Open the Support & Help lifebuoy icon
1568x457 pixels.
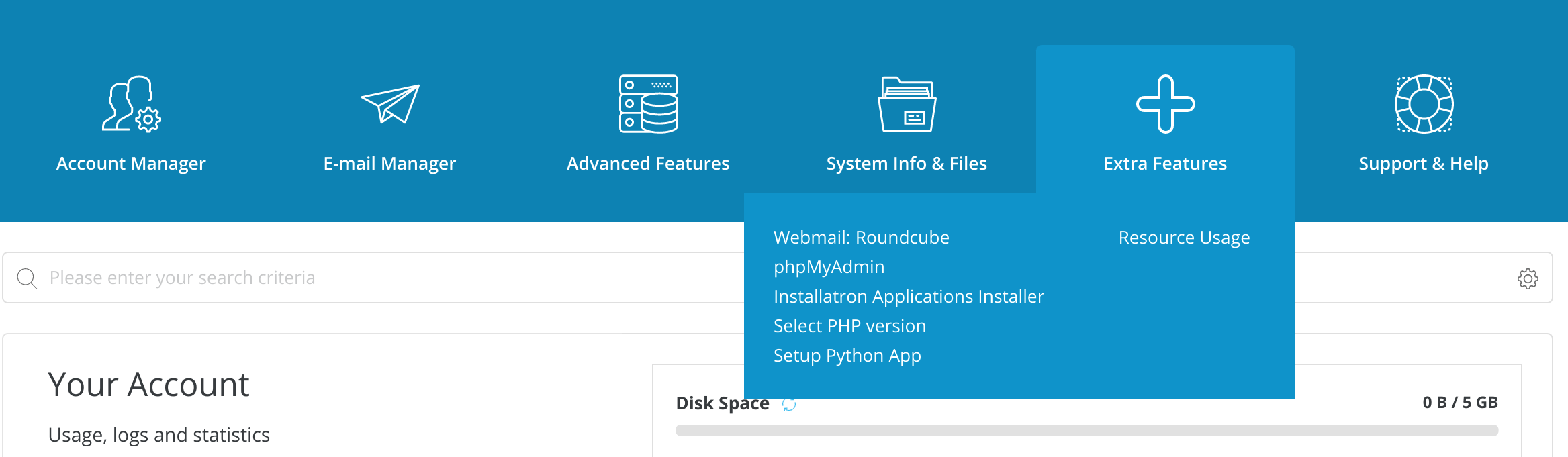pos(1424,104)
